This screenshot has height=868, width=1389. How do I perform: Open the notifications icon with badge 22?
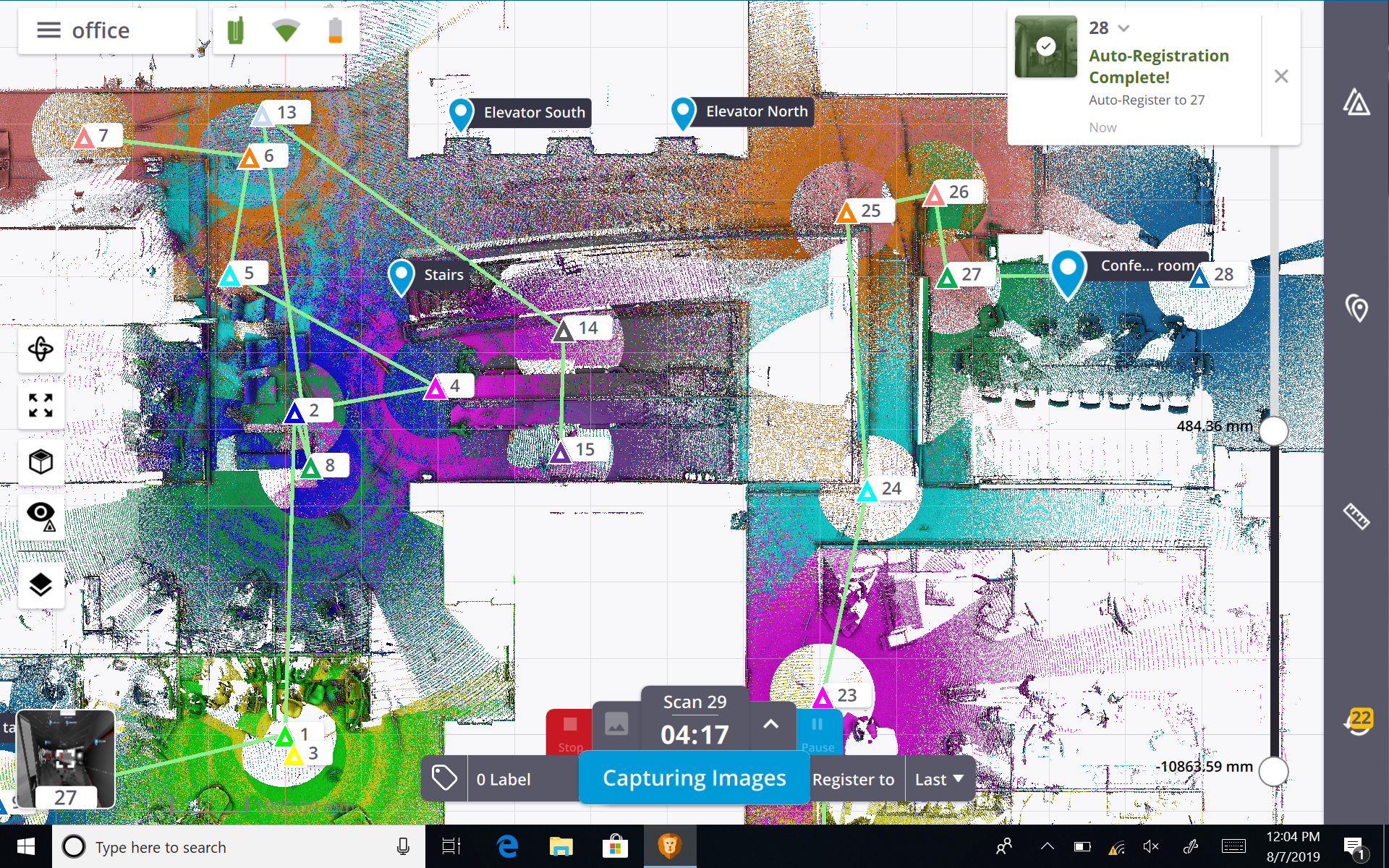[x=1359, y=720]
